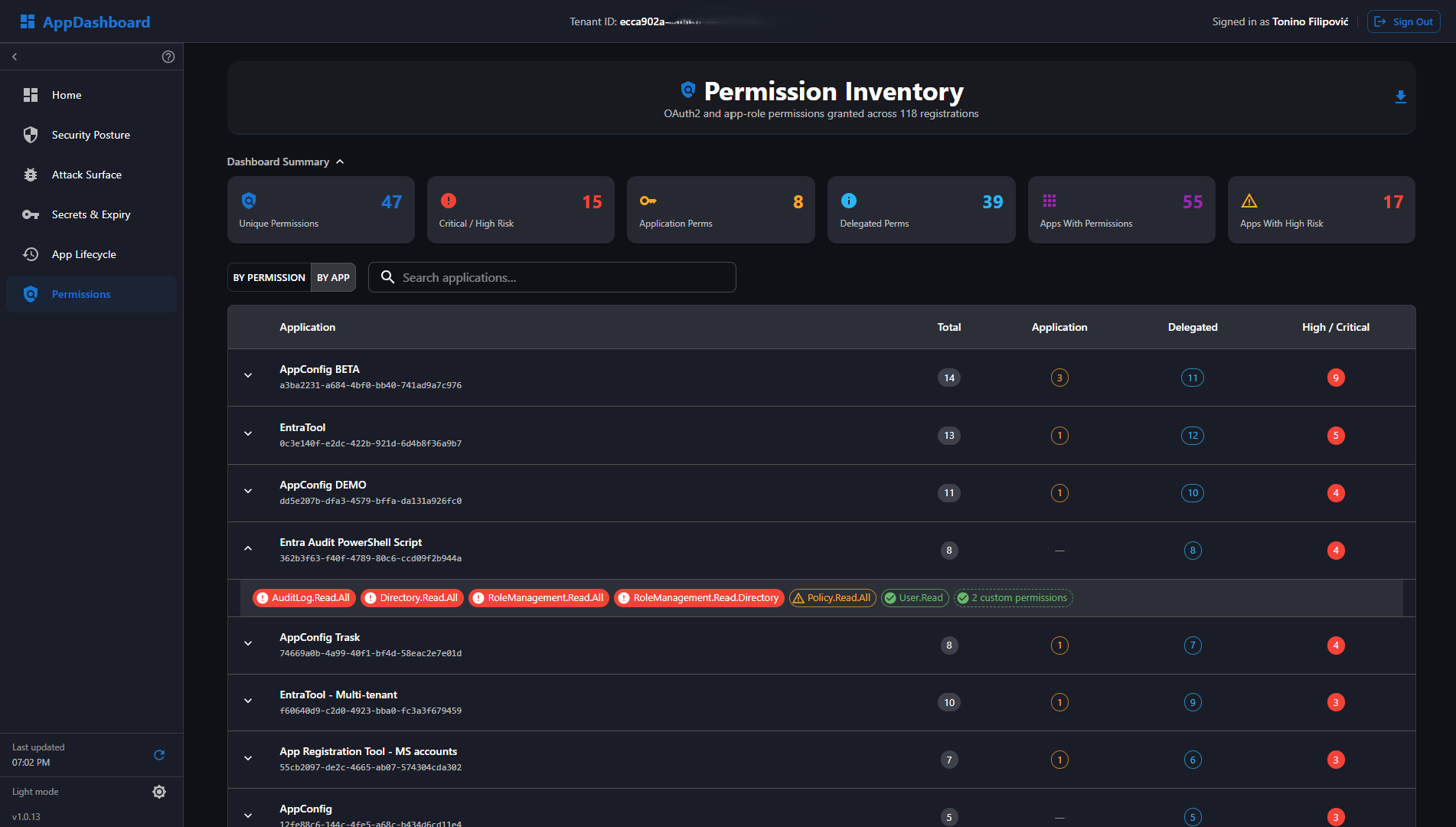The image size is (1456, 827).
Task: Collapse the Entra Audit PowerShell Script row
Action: (x=248, y=549)
